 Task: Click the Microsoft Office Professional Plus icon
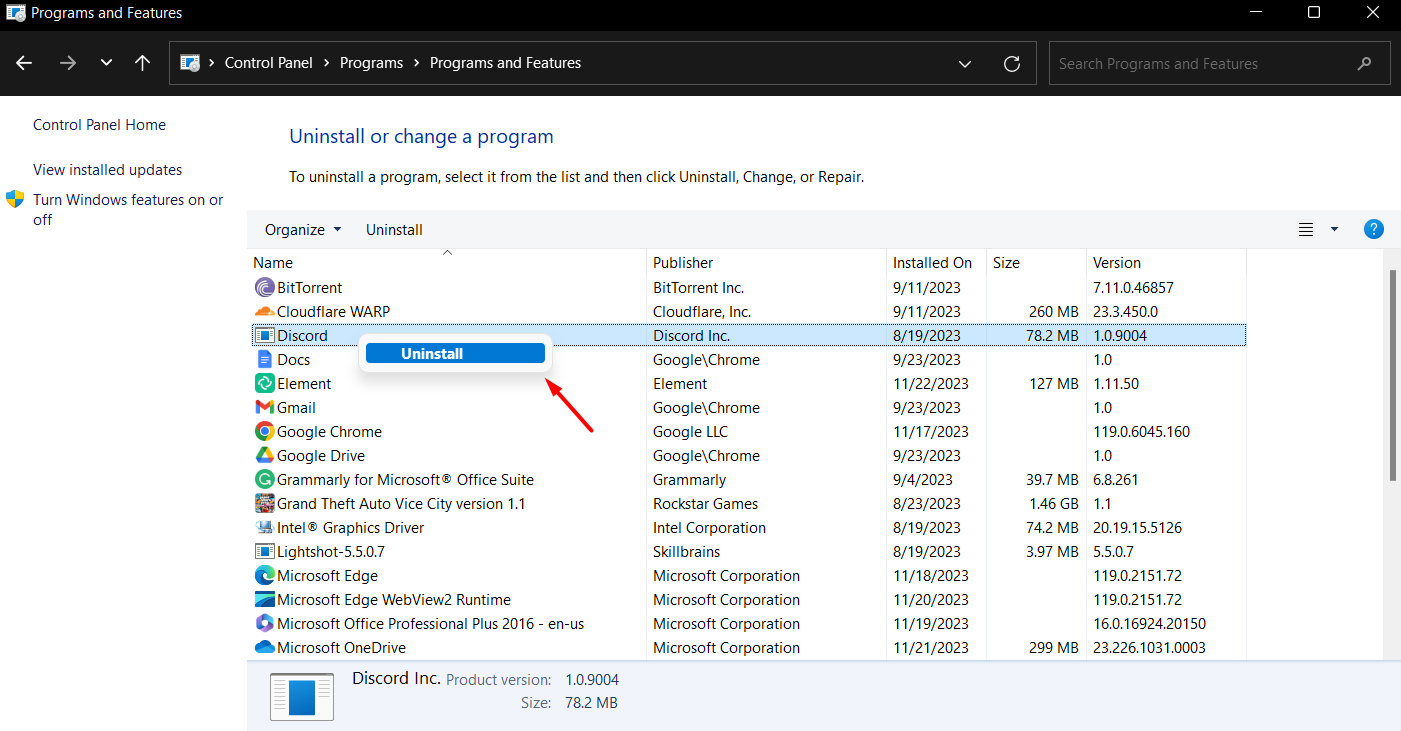tap(264, 624)
